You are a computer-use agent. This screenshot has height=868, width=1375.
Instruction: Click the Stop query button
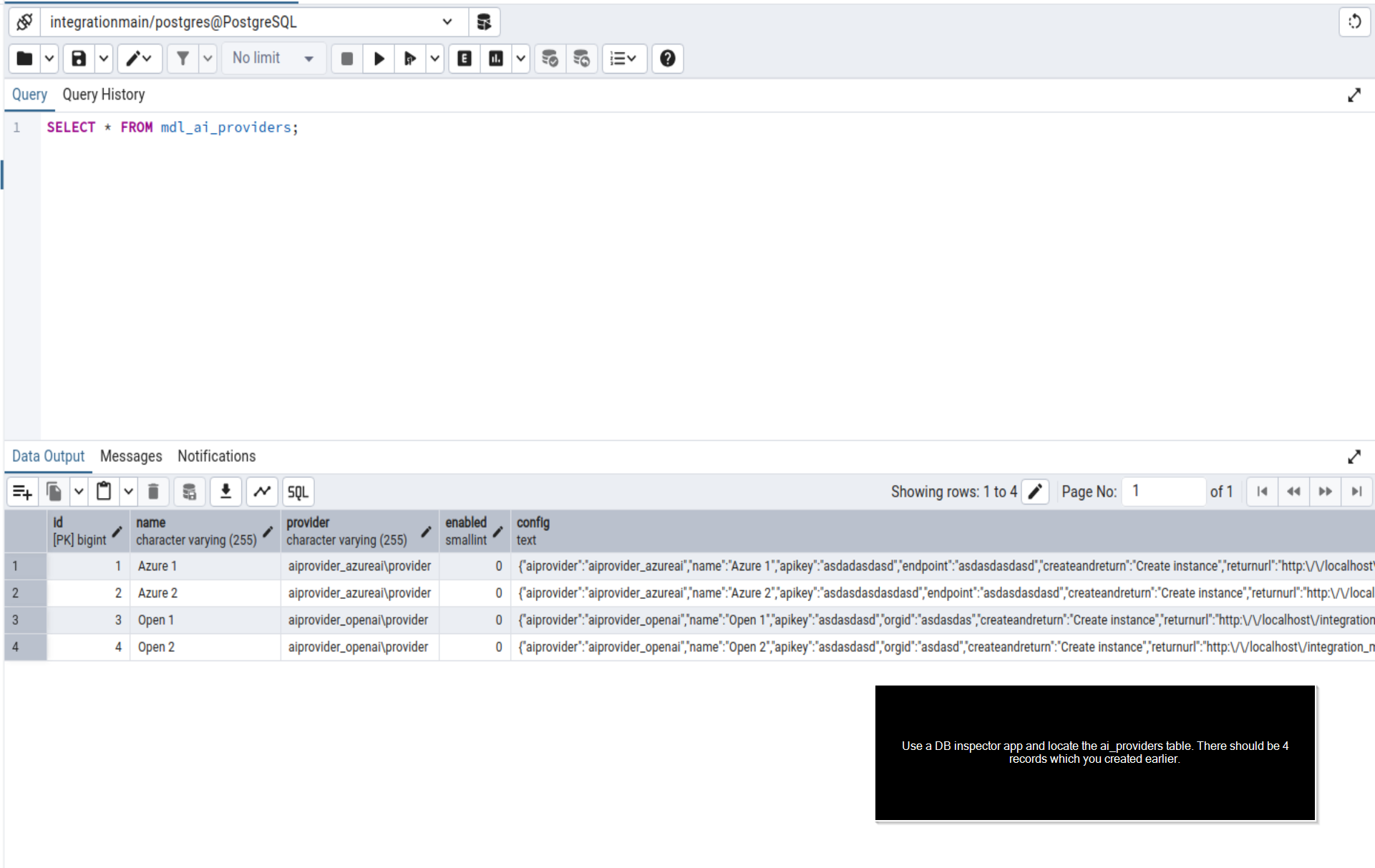point(347,59)
